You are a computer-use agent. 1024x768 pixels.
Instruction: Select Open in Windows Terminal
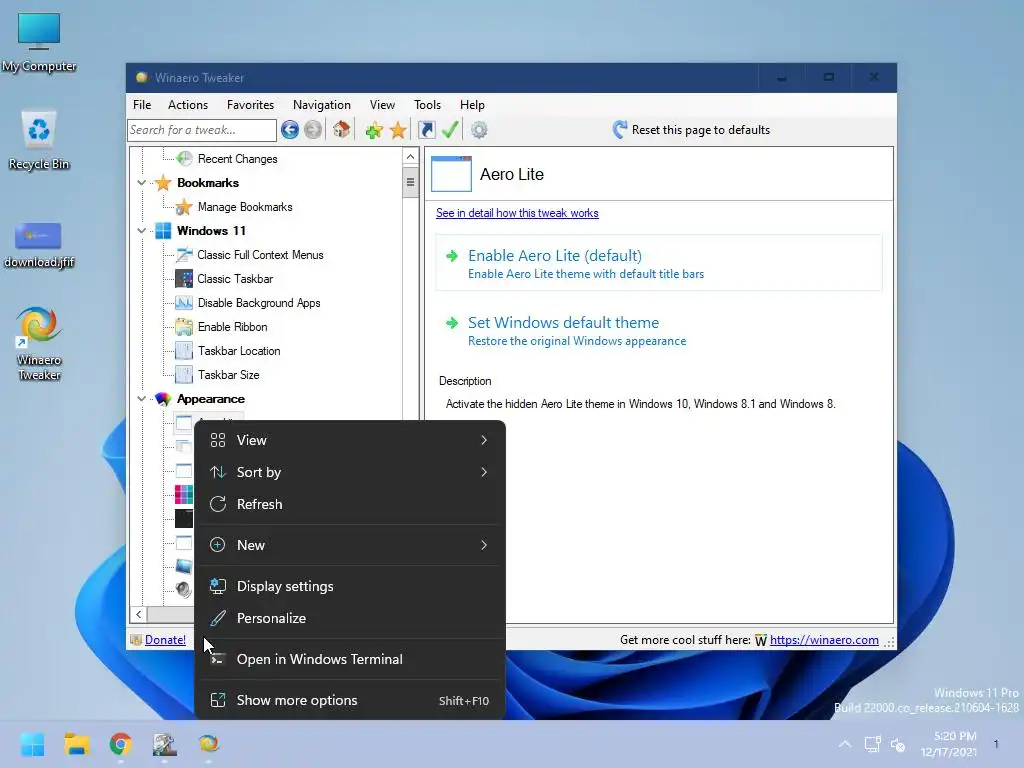[x=350, y=660]
